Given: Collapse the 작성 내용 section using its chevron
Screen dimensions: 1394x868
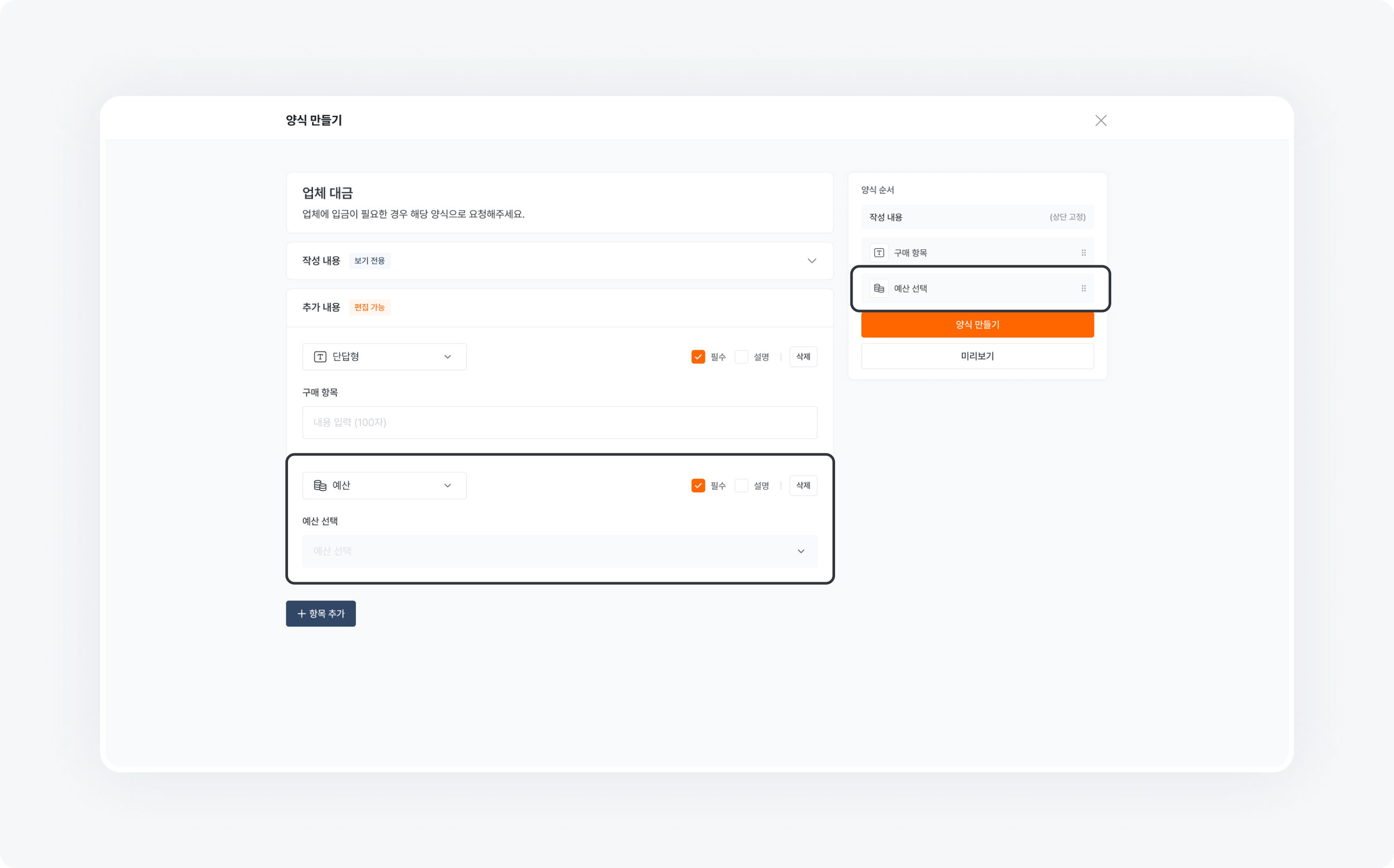Looking at the screenshot, I should tap(812, 261).
